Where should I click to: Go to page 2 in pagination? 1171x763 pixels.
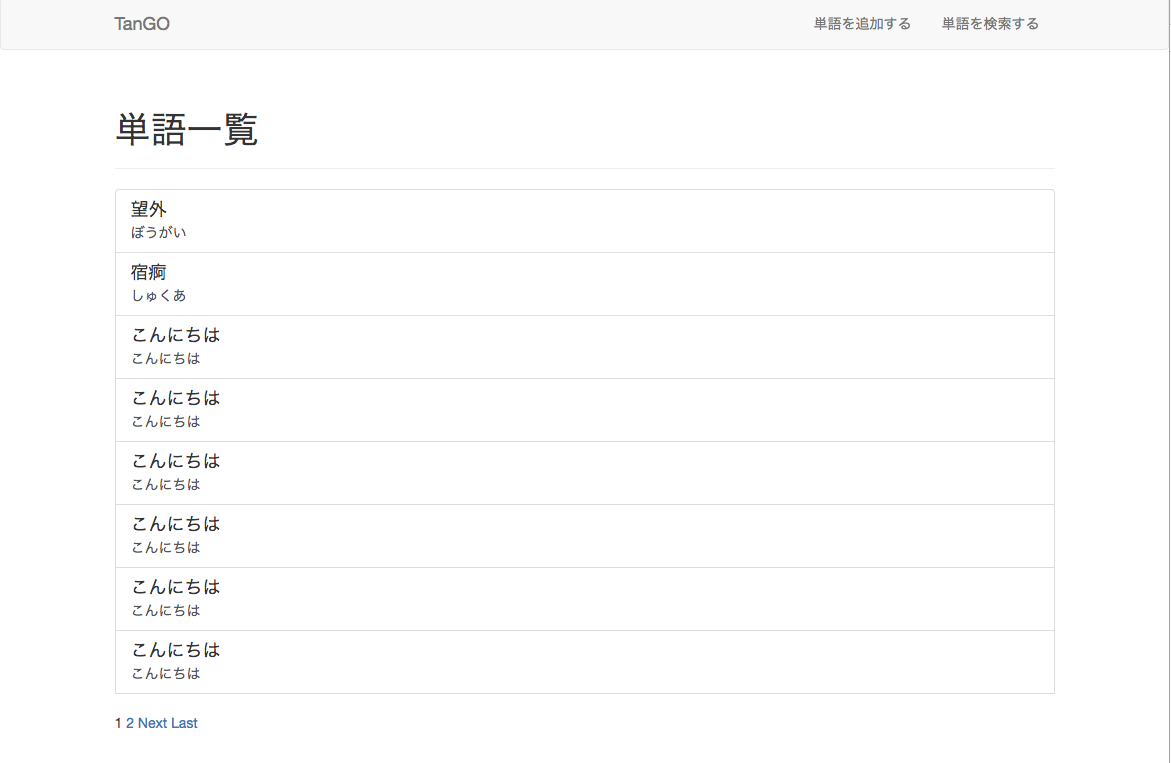click(129, 722)
